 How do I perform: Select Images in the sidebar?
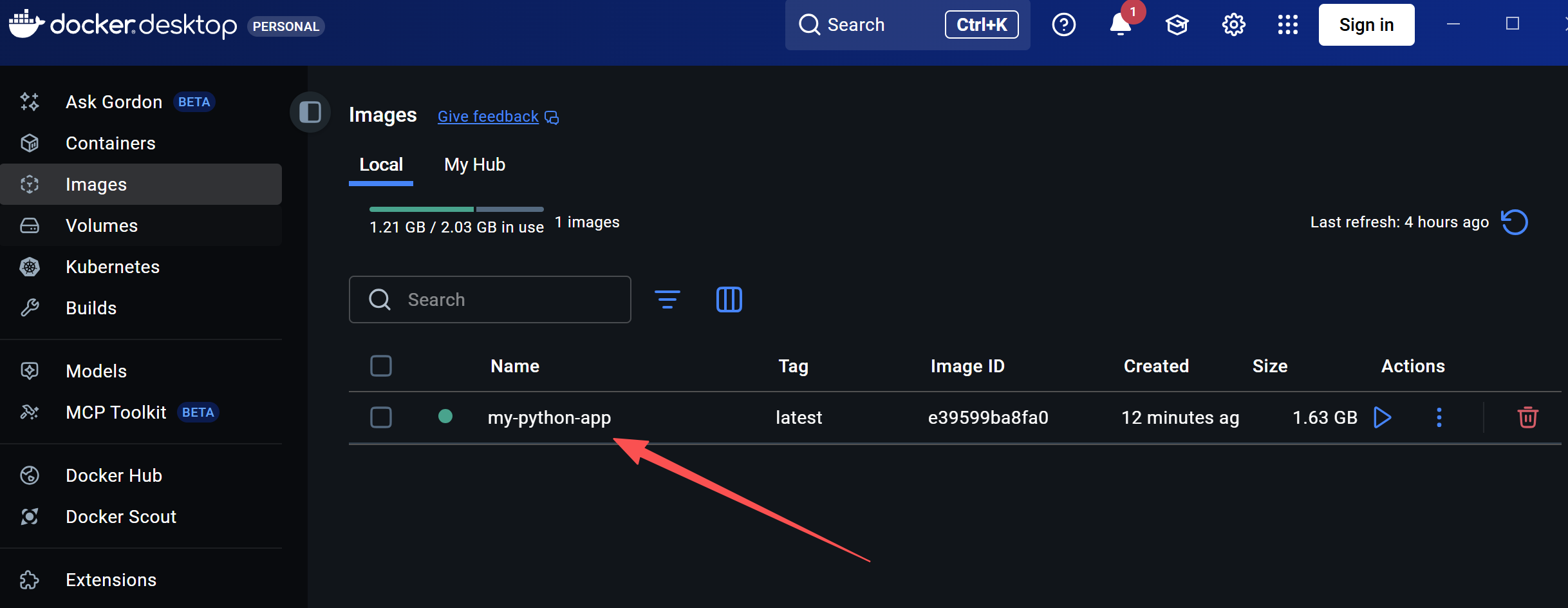click(141, 184)
